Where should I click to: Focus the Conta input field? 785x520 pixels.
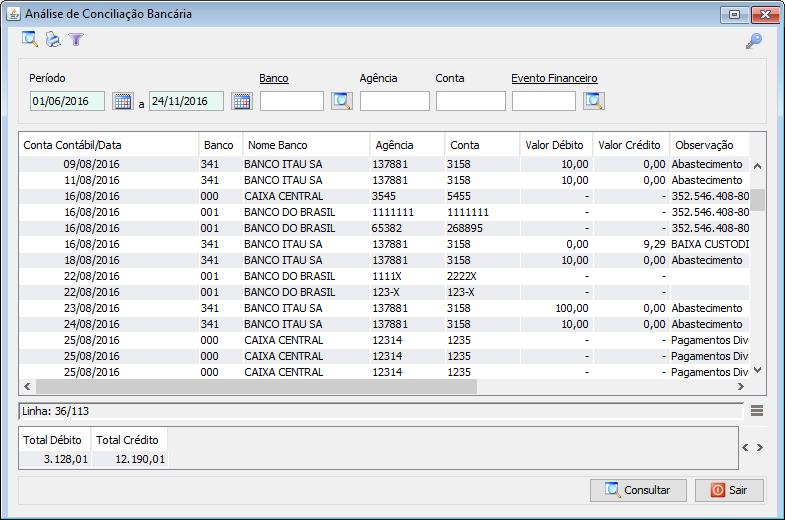pyautogui.click(x=471, y=101)
